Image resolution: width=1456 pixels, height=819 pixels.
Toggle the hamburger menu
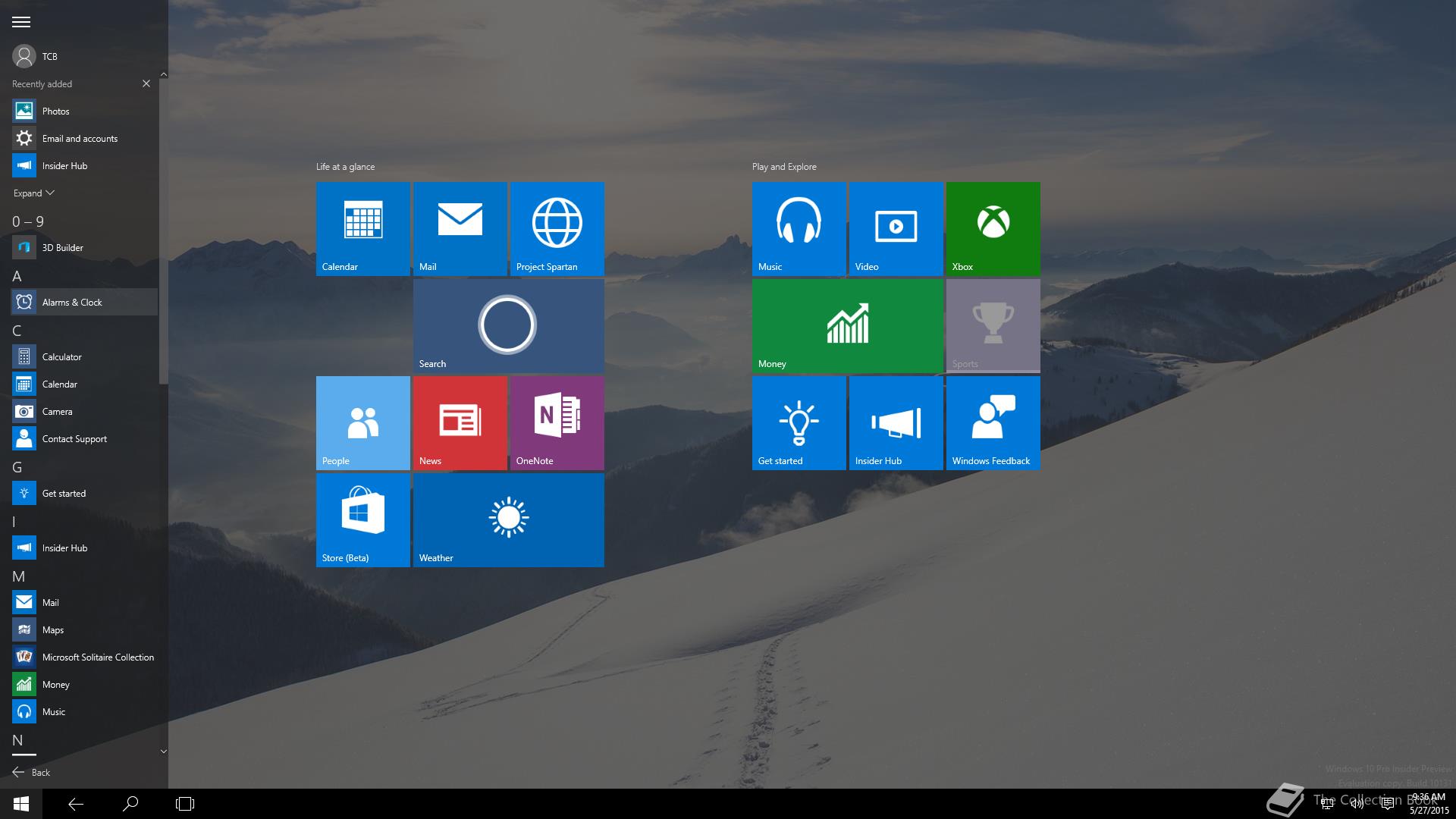pos(21,22)
